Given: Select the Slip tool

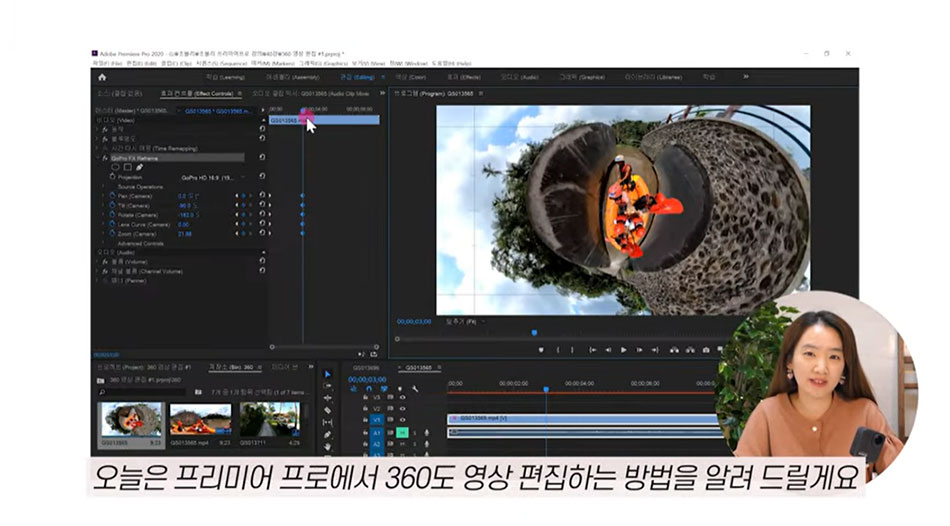Looking at the screenshot, I should point(327,422).
